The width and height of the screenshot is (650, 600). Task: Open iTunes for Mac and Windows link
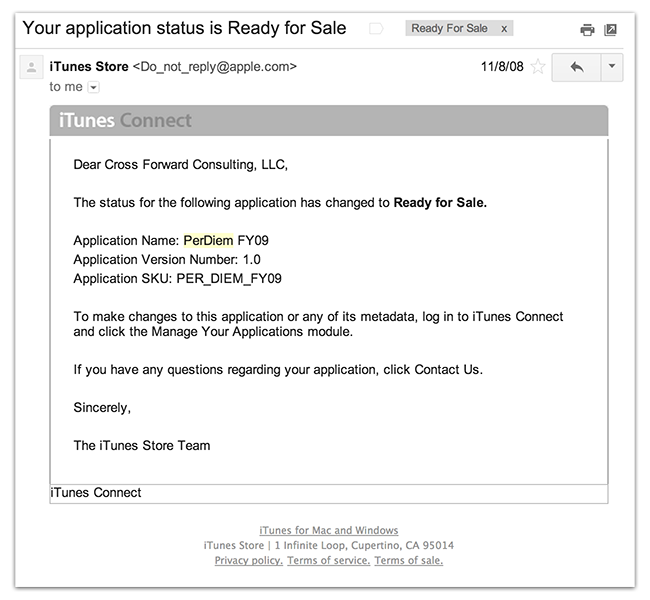[329, 530]
